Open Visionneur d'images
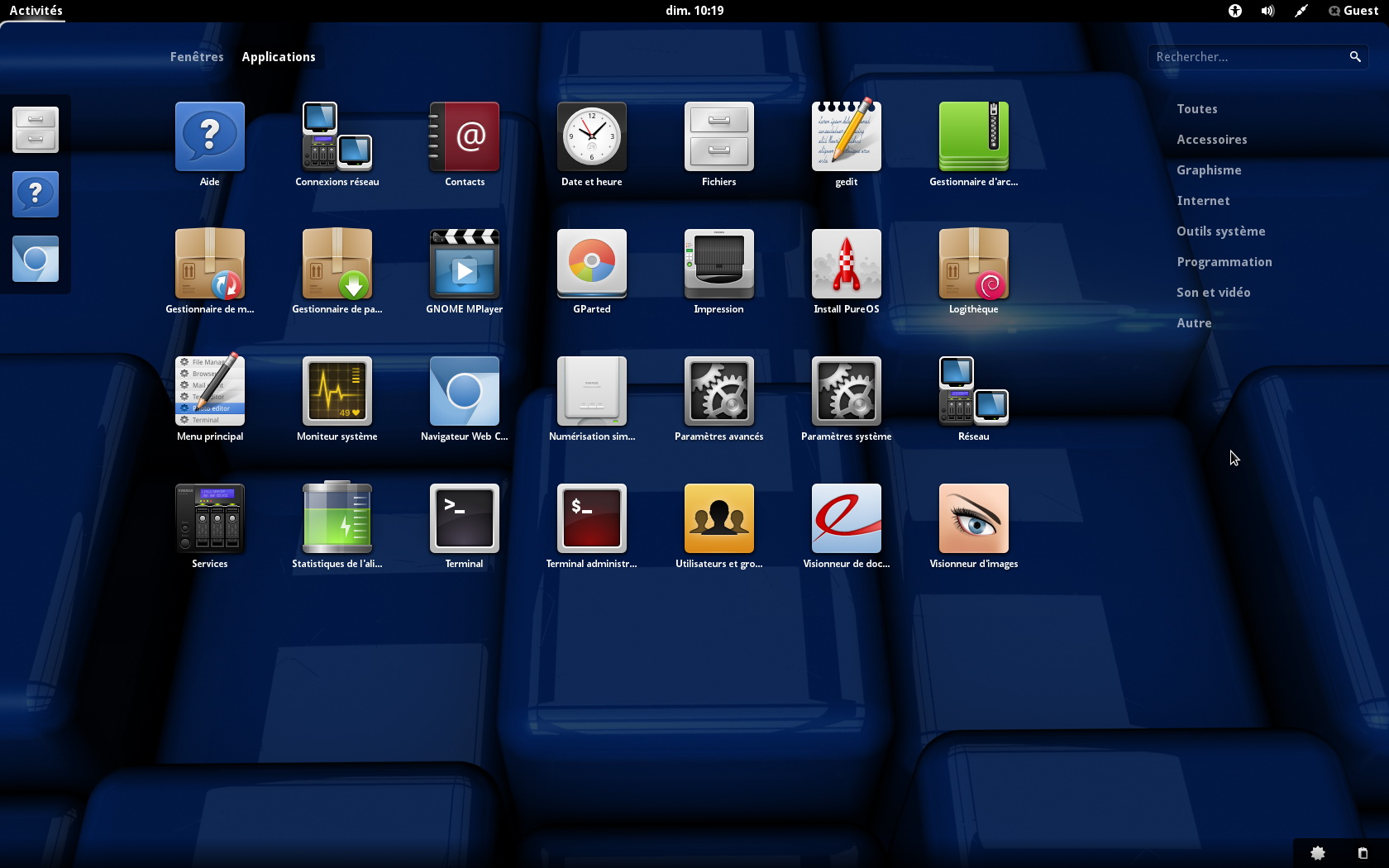The image size is (1389, 868). [973, 518]
